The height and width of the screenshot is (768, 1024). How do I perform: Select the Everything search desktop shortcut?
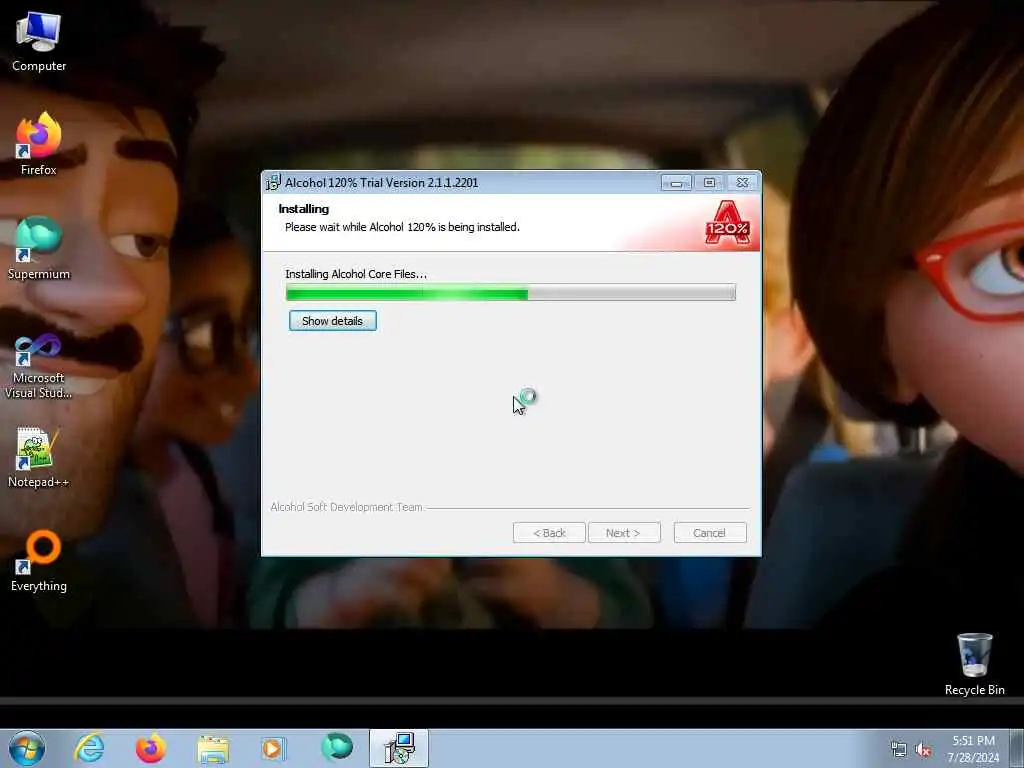39,560
